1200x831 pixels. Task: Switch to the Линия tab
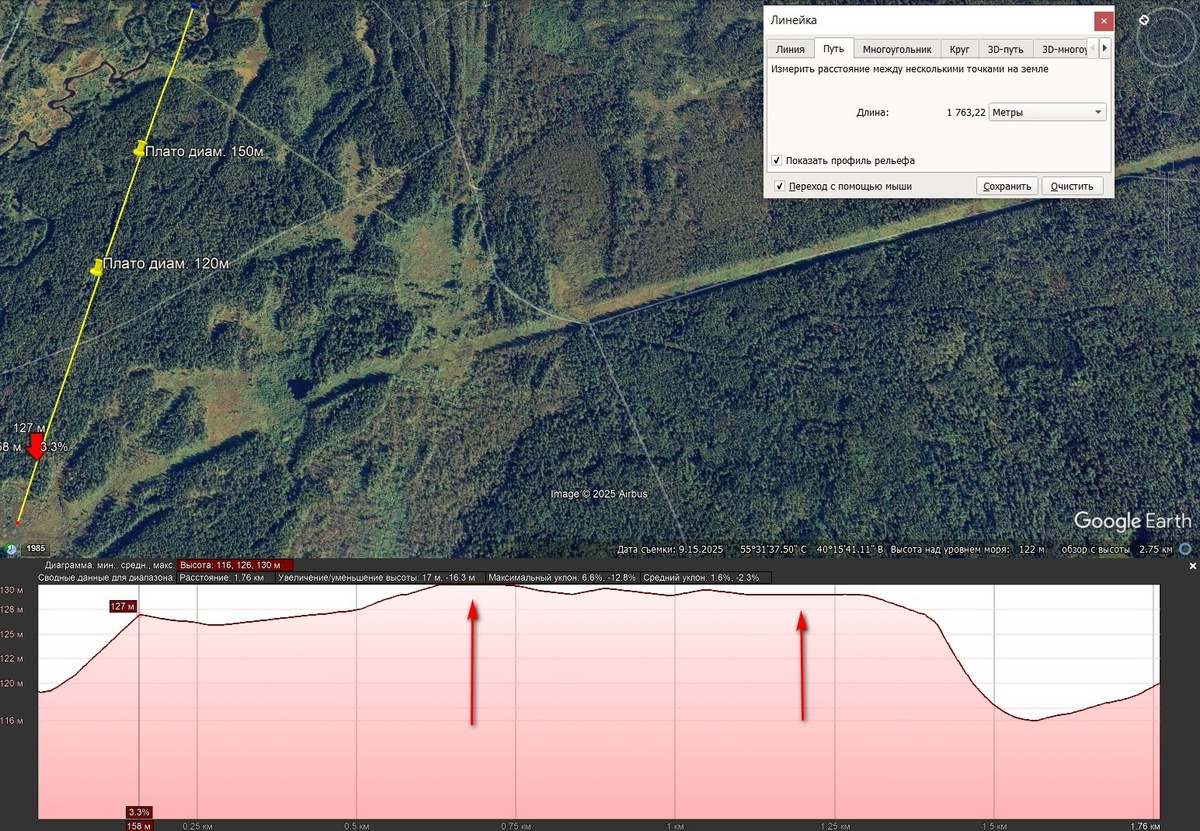tap(790, 48)
